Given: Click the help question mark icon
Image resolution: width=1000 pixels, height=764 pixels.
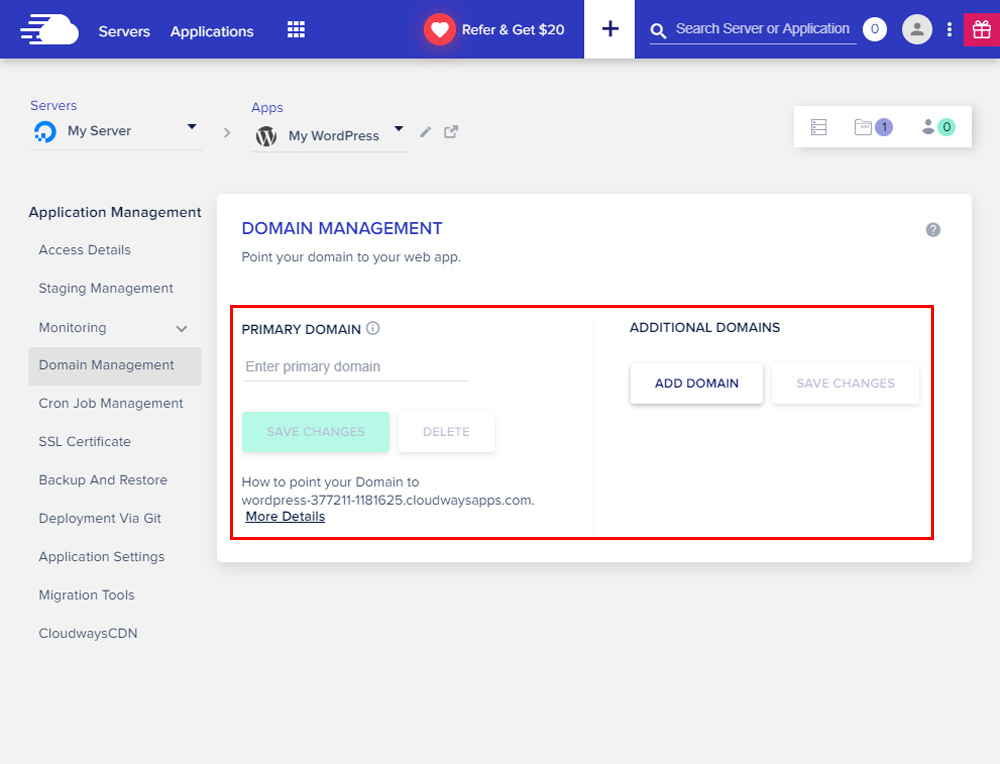Looking at the screenshot, I should point(933,230).
